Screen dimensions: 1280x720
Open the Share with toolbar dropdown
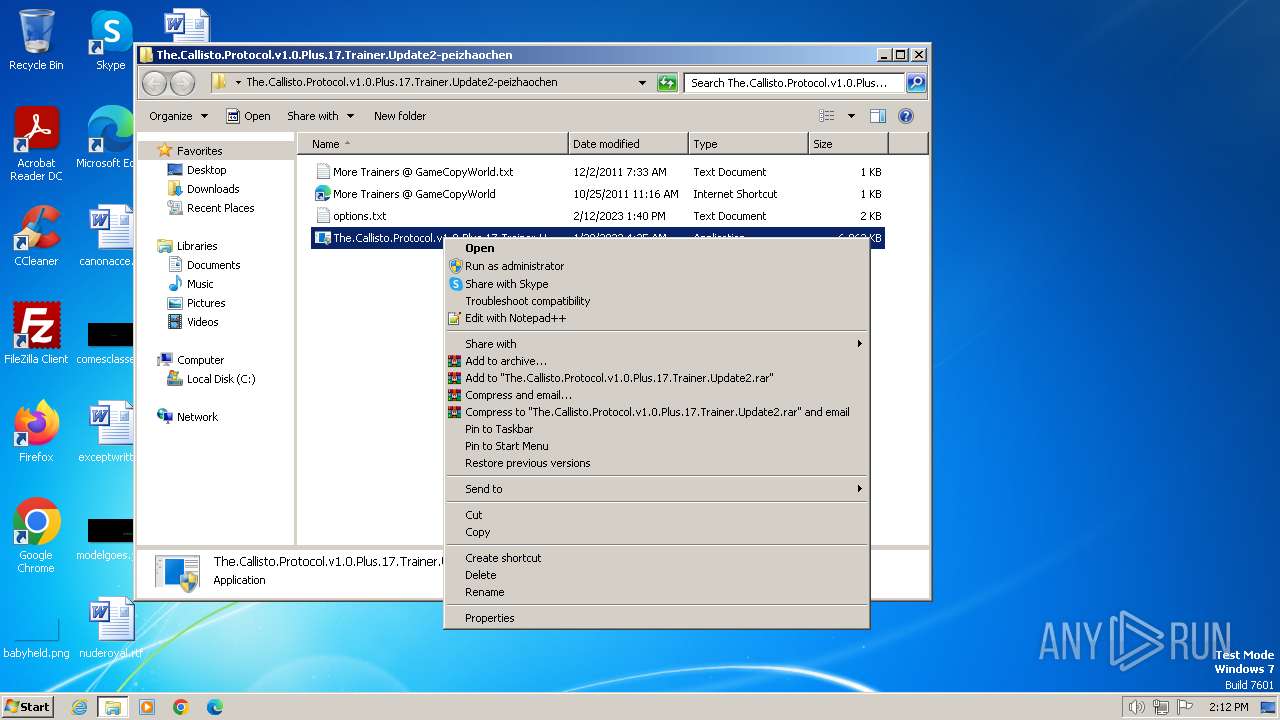(320, 116)
